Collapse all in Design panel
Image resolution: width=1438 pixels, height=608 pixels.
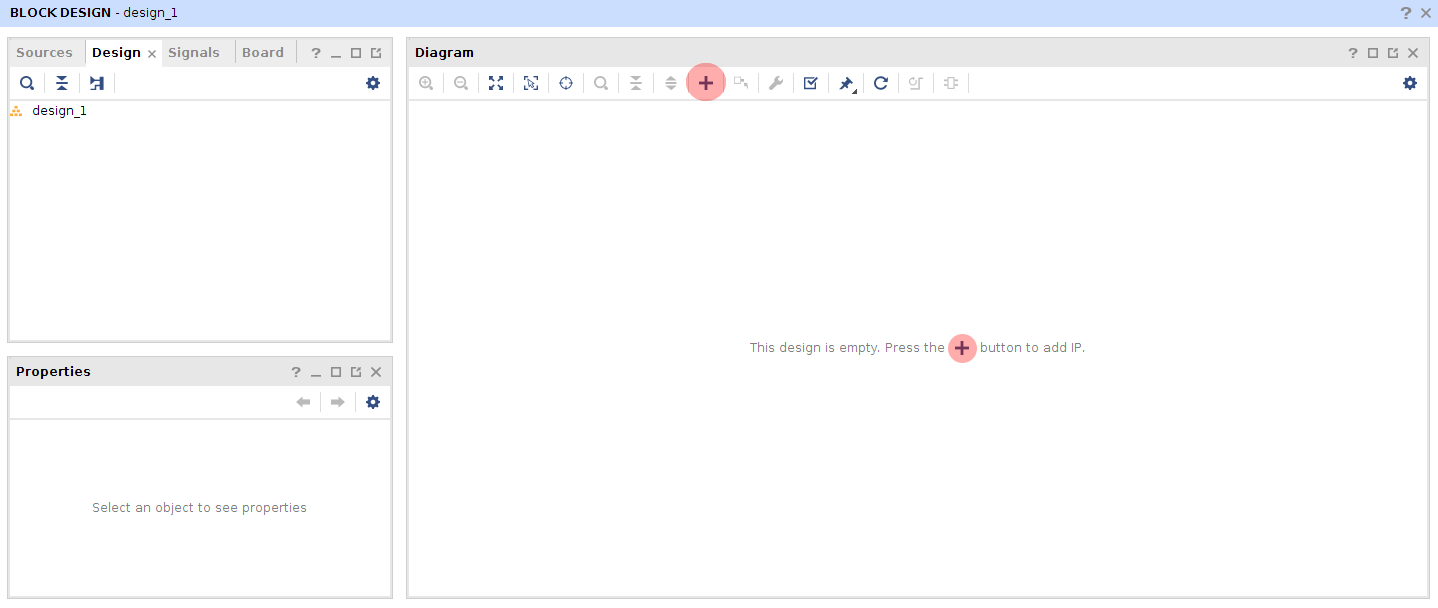coord(62,83)
